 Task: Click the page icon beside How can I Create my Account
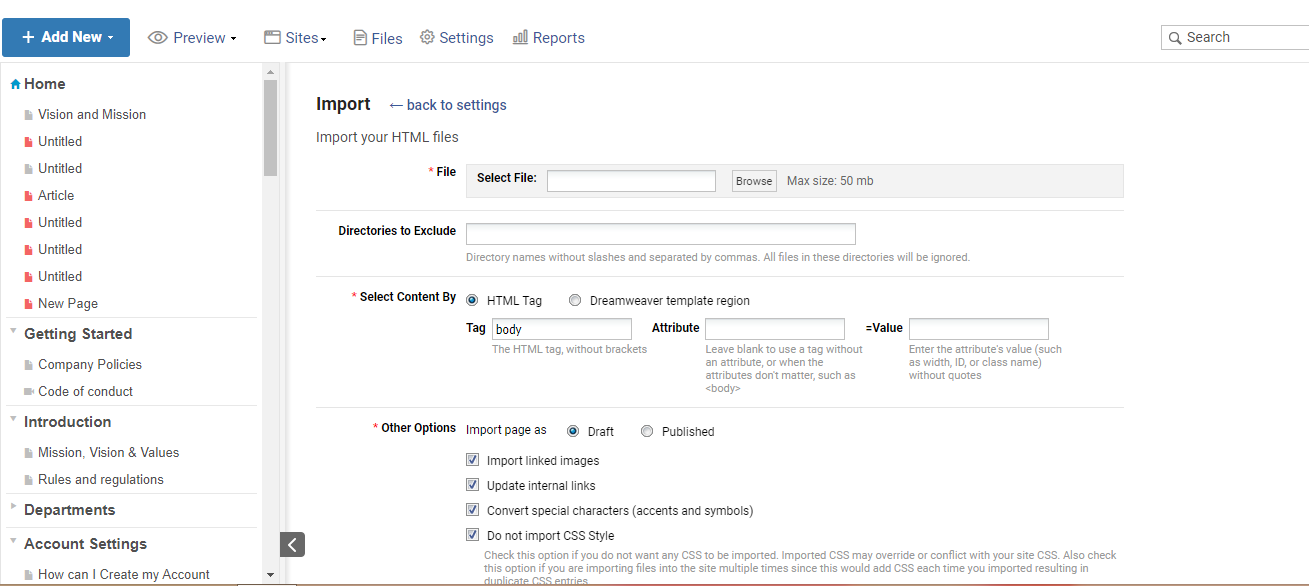click(x=29, y=575)
